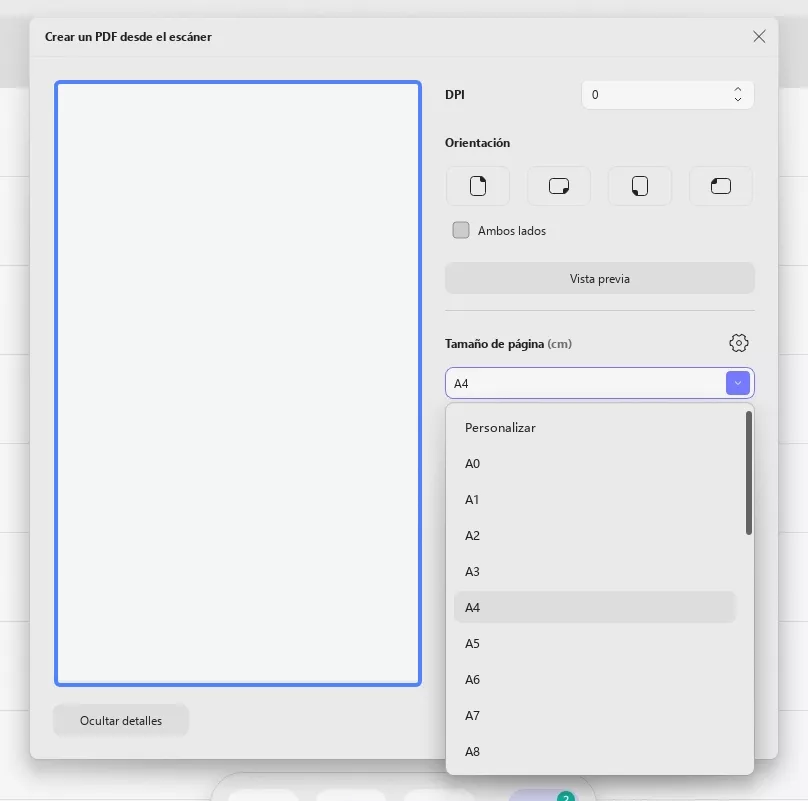Viewport: 808px width, 801px height.
Task: Choose A8 page size
Action: pyautogui.click(x=595, y=752)
